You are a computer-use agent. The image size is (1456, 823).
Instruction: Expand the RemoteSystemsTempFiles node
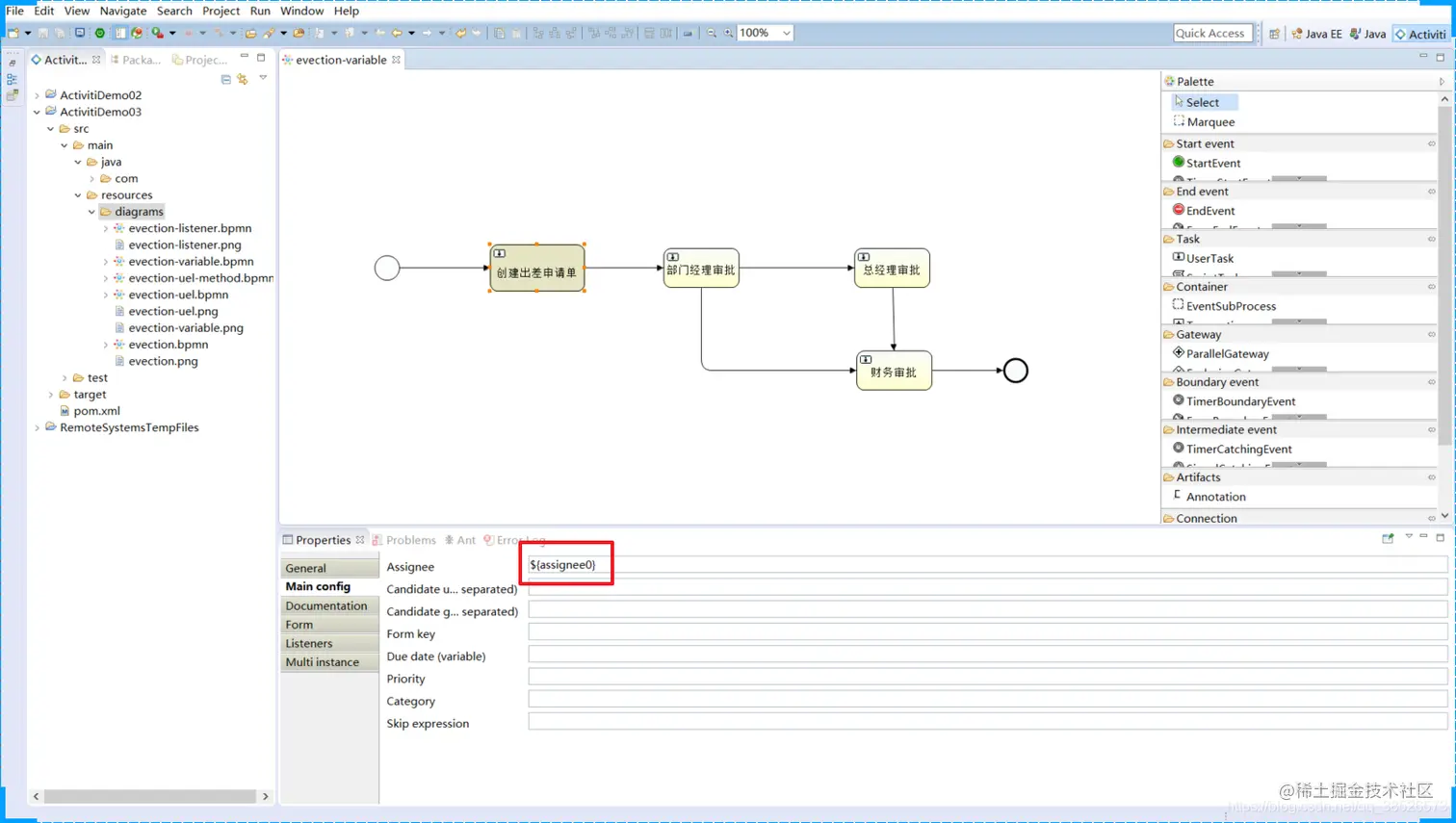click(x=38, y=427)
